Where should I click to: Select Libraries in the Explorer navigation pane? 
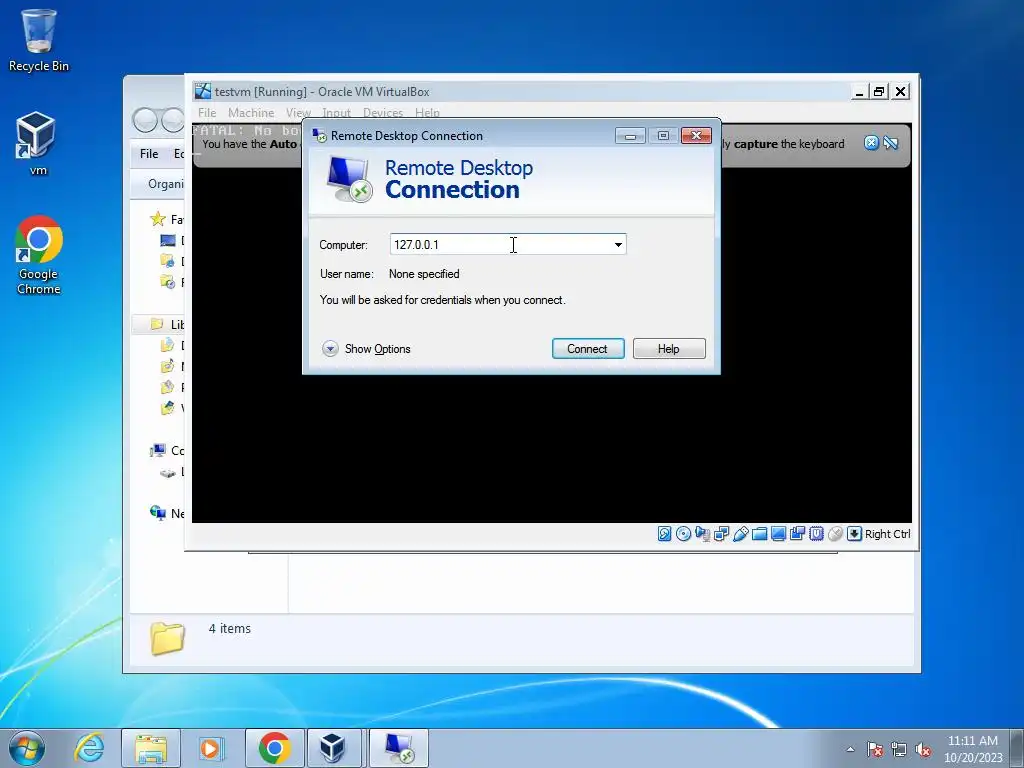pos(167,324)
